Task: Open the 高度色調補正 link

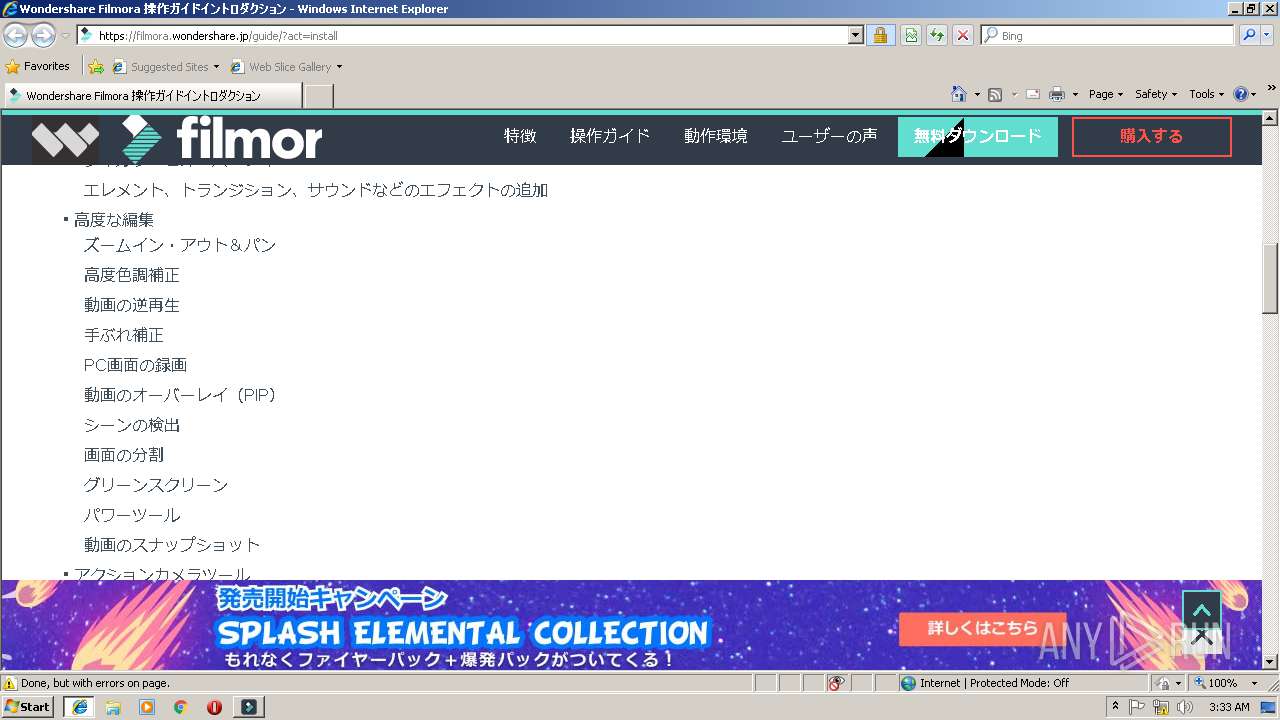Action: tap(132, 275)
